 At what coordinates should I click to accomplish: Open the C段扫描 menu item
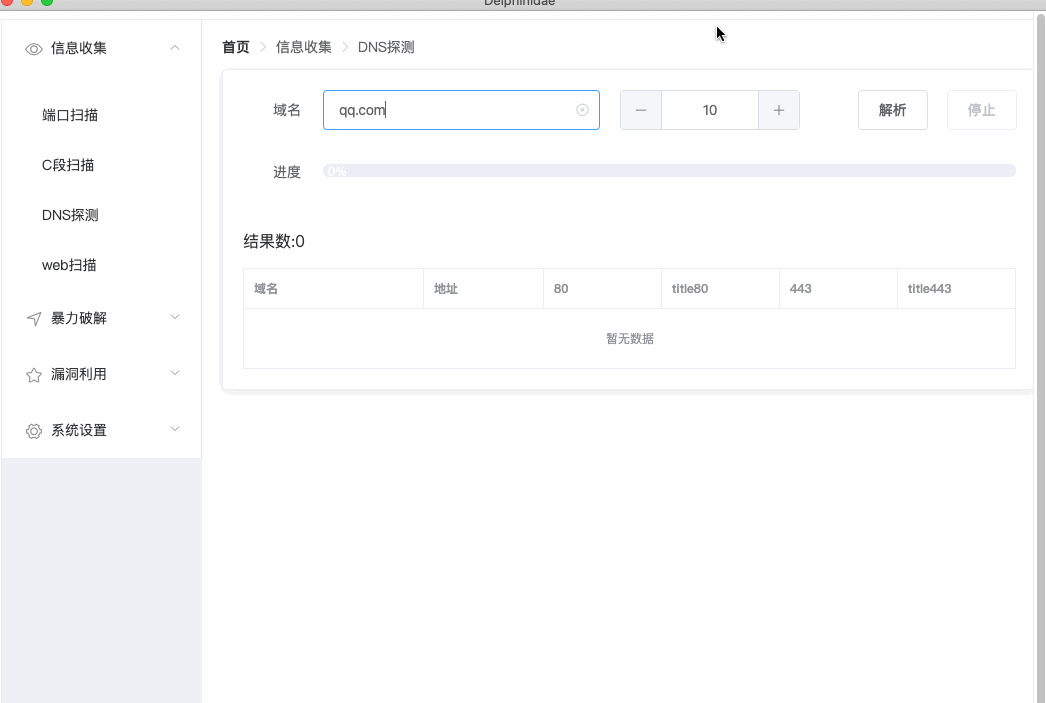68,165
